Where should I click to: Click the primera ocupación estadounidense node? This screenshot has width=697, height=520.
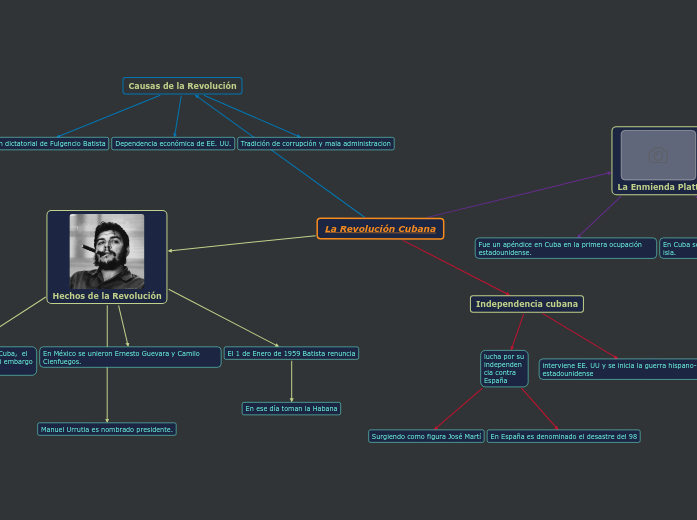pyautogui.click(x=566, y=248)
